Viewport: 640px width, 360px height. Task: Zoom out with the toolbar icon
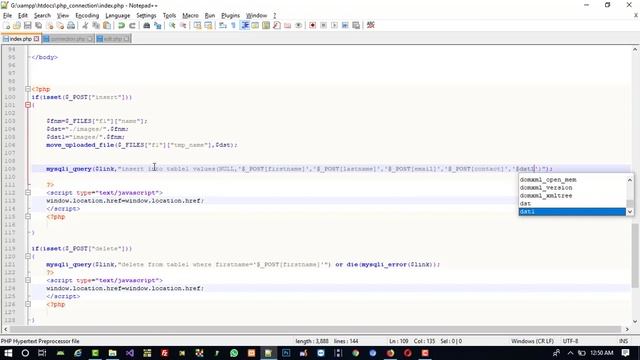[x=183, y=25]
